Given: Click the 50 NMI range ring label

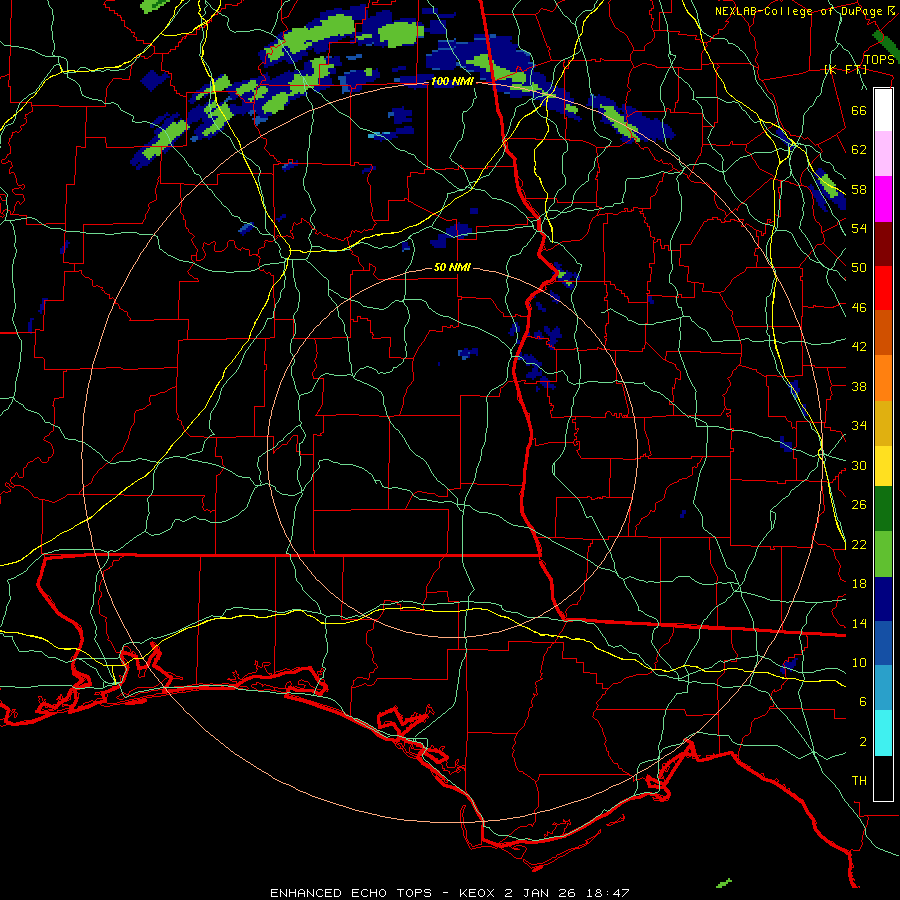Looking at the screenshot, I should [452, 267].
